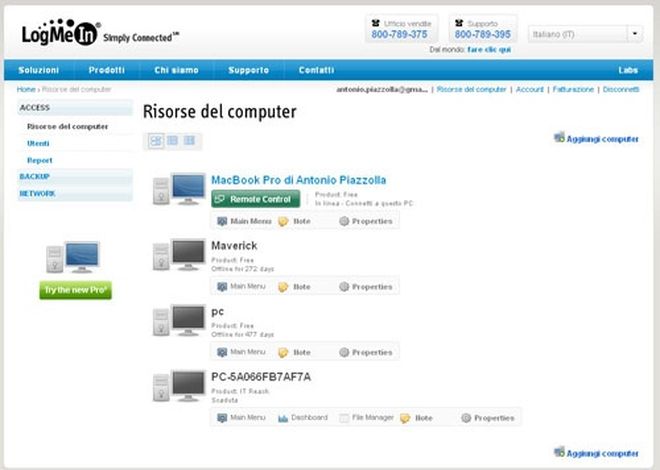This screenshot has width=660, height=470.
Task: Open the Supporto menu
Action: coord(249,70)
